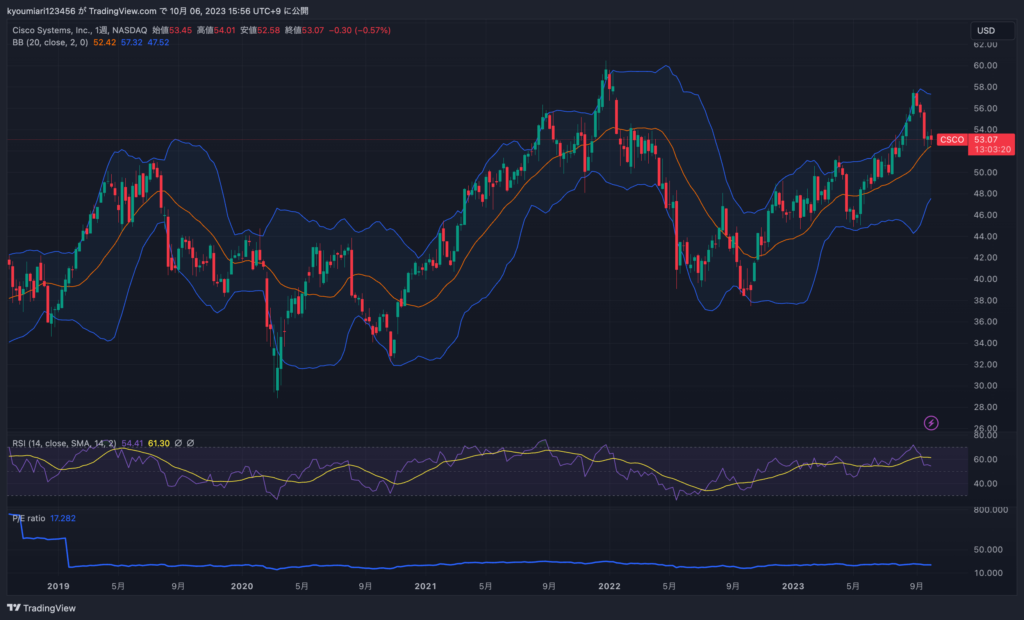Click the 2022 label on time axis
The image size is (1024, 620).
point(609,586)
